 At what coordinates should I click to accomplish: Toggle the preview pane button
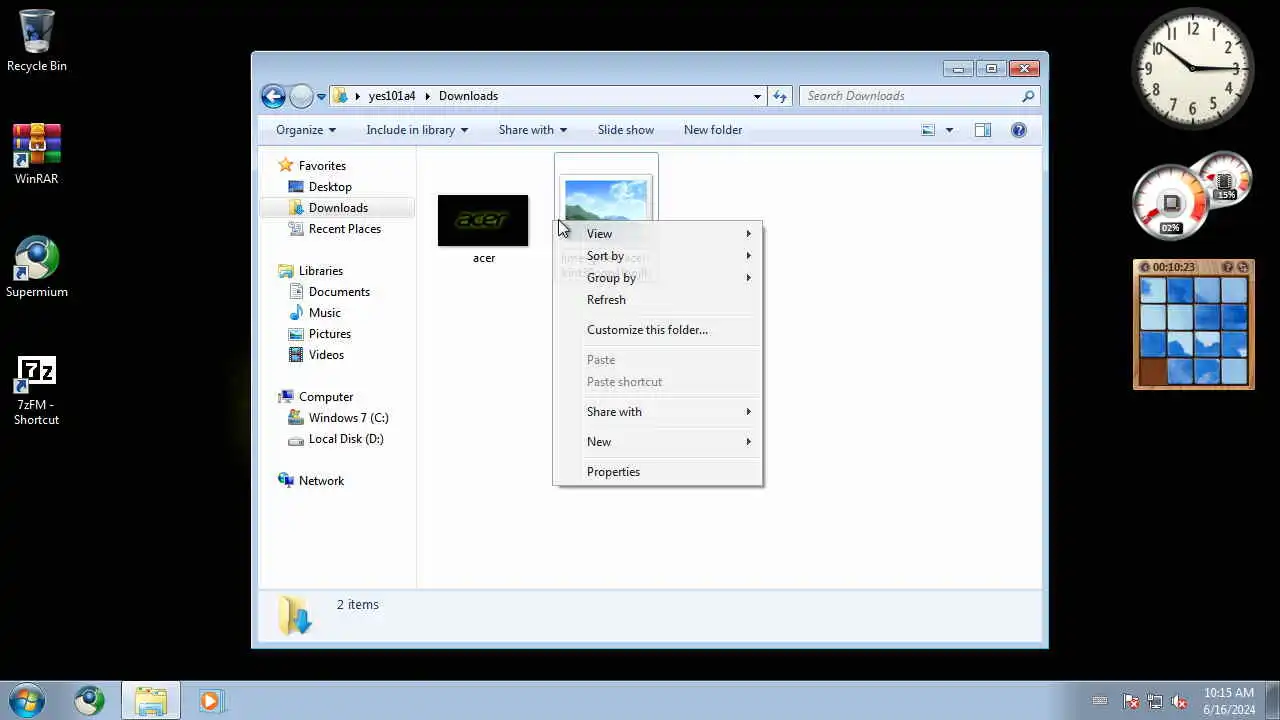click(x=983, y=130)
